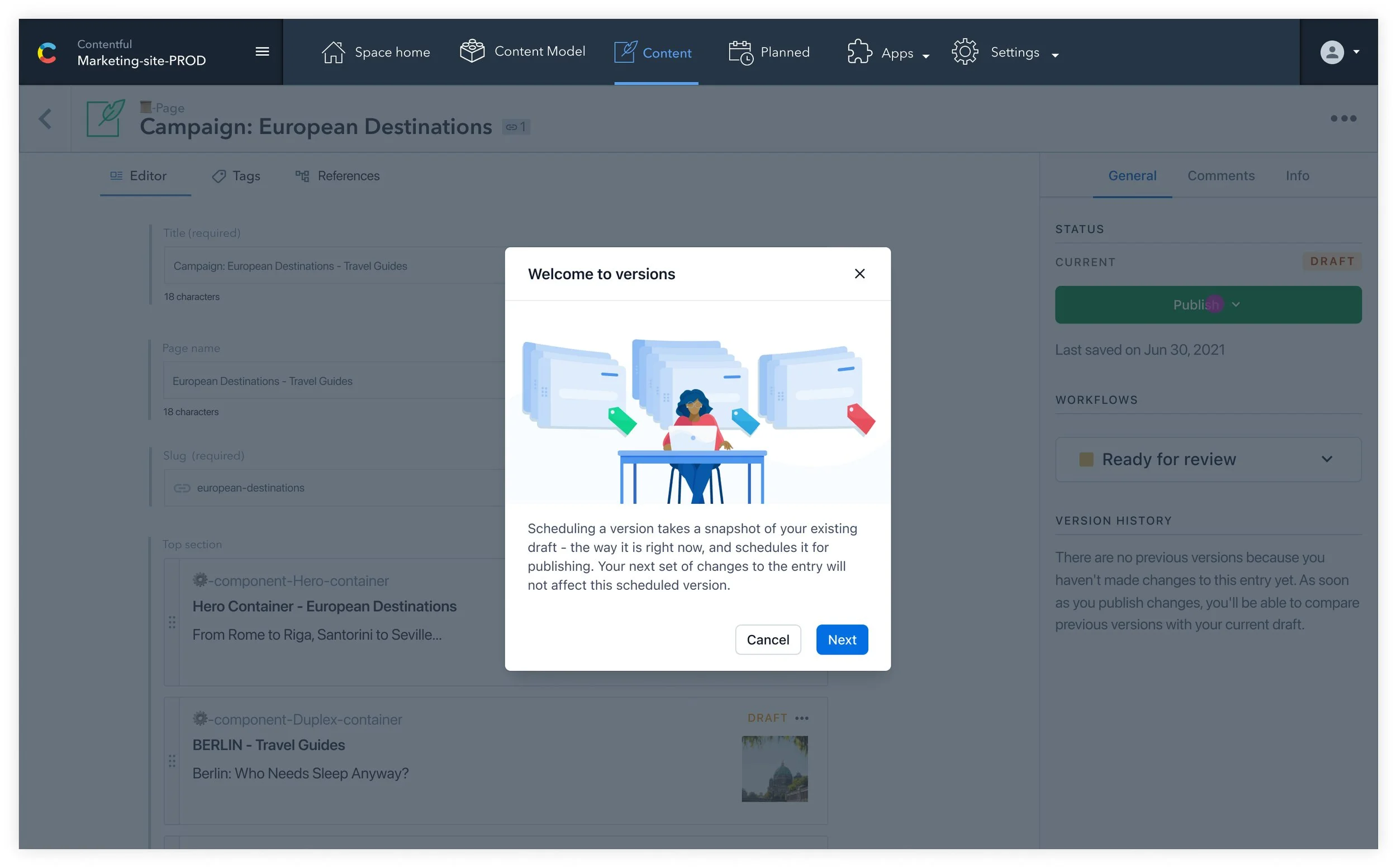Click the Campaign: European Destinations heading
The image size is (1397, 868).
[x=316, y=126]
